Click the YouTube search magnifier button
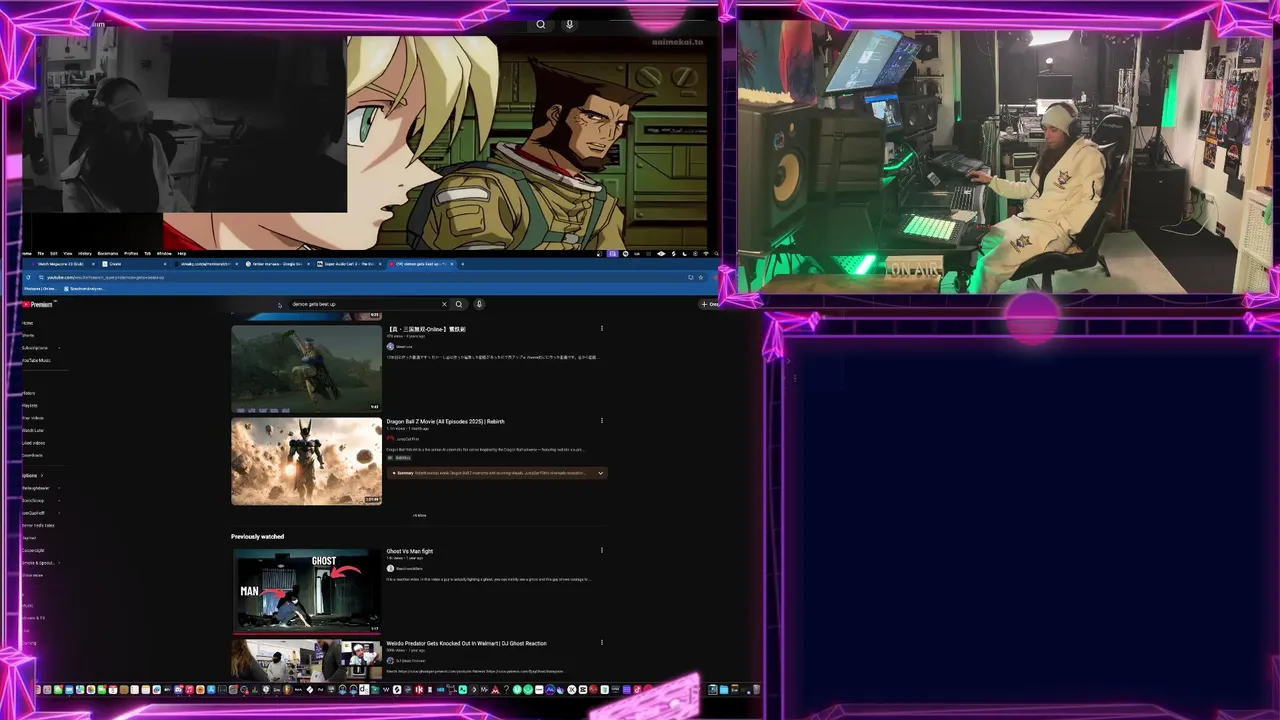This screenshot has height=720, width=1280. [x=459, y=304]
